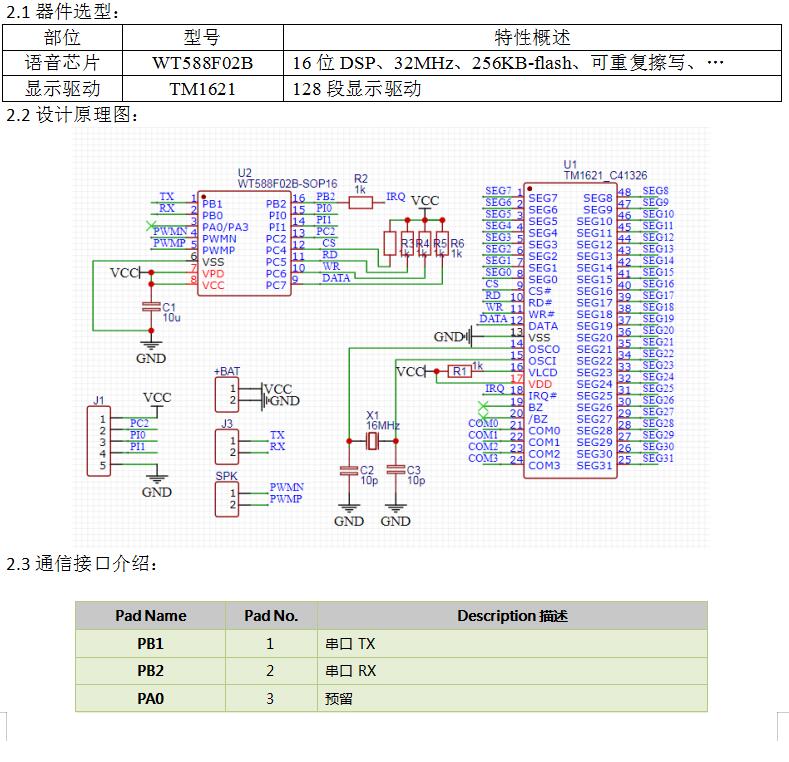Click the '预留' description cell
The height and width of the screenshot is (762, 789).
click(x=512, y=699)
